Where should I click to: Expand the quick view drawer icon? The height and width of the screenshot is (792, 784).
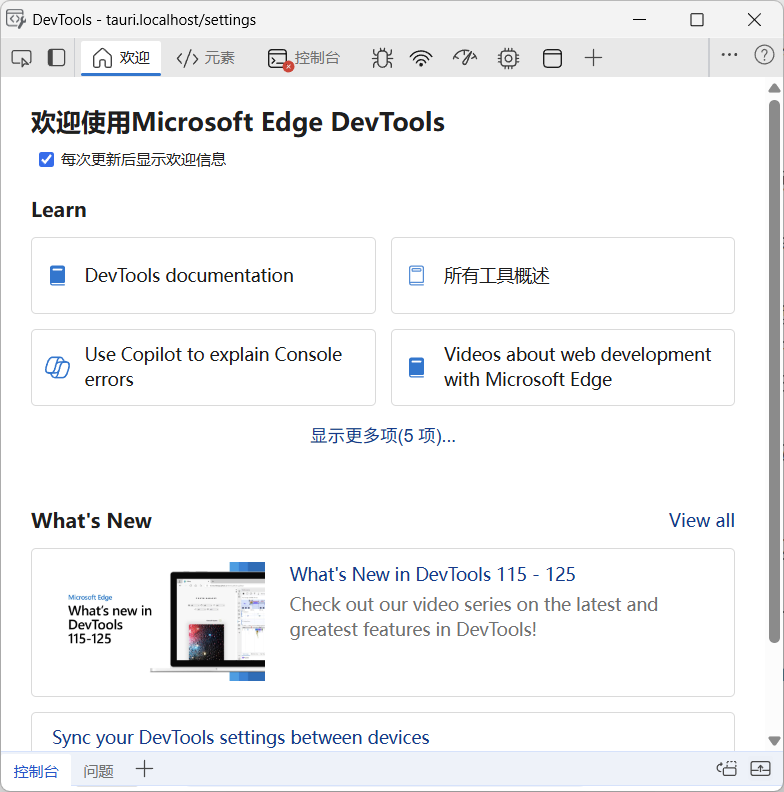tap(760, 769)
